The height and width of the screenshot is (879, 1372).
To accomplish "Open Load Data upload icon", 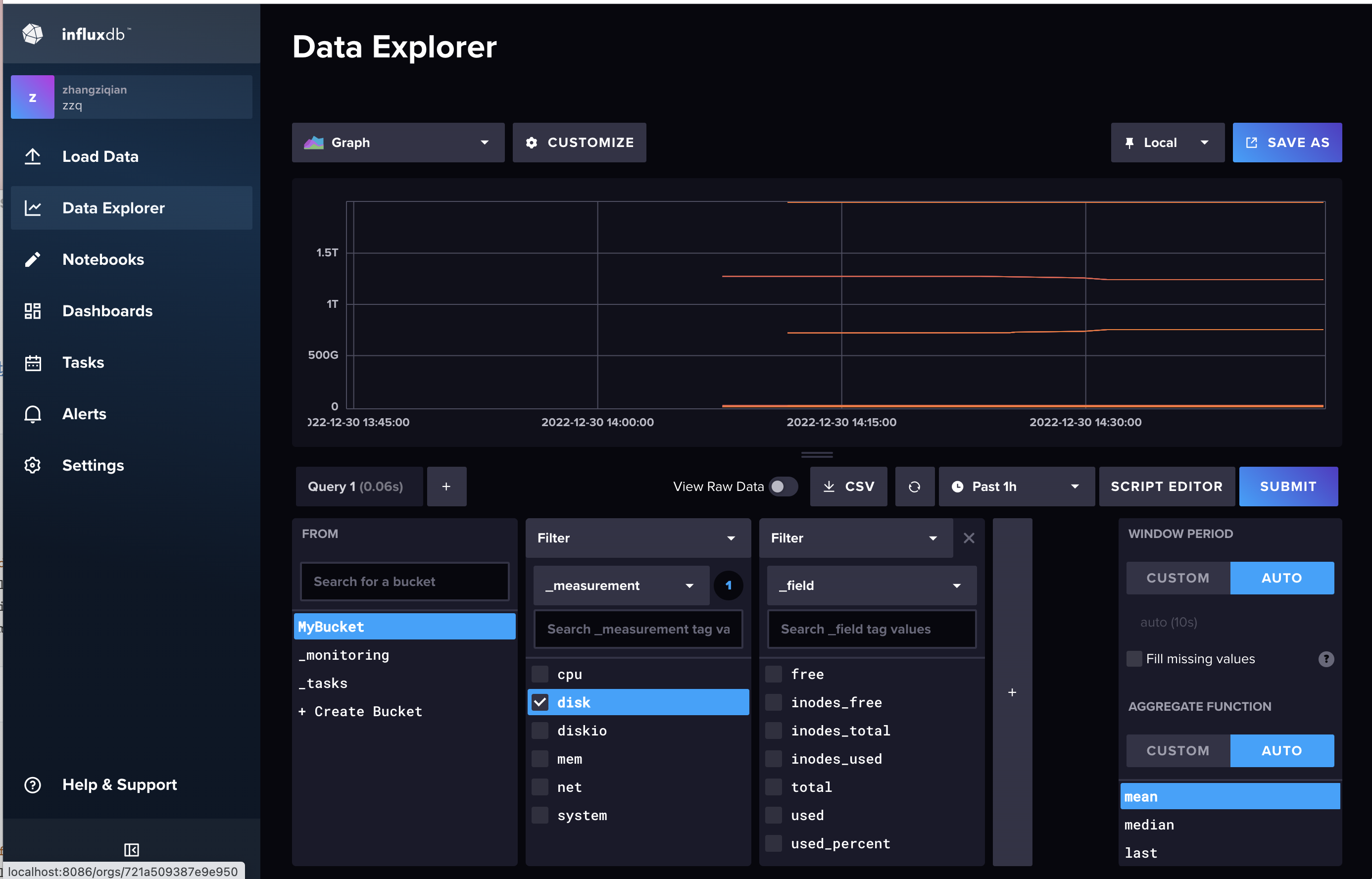I will pyautogui.click(x=33, y=156).
